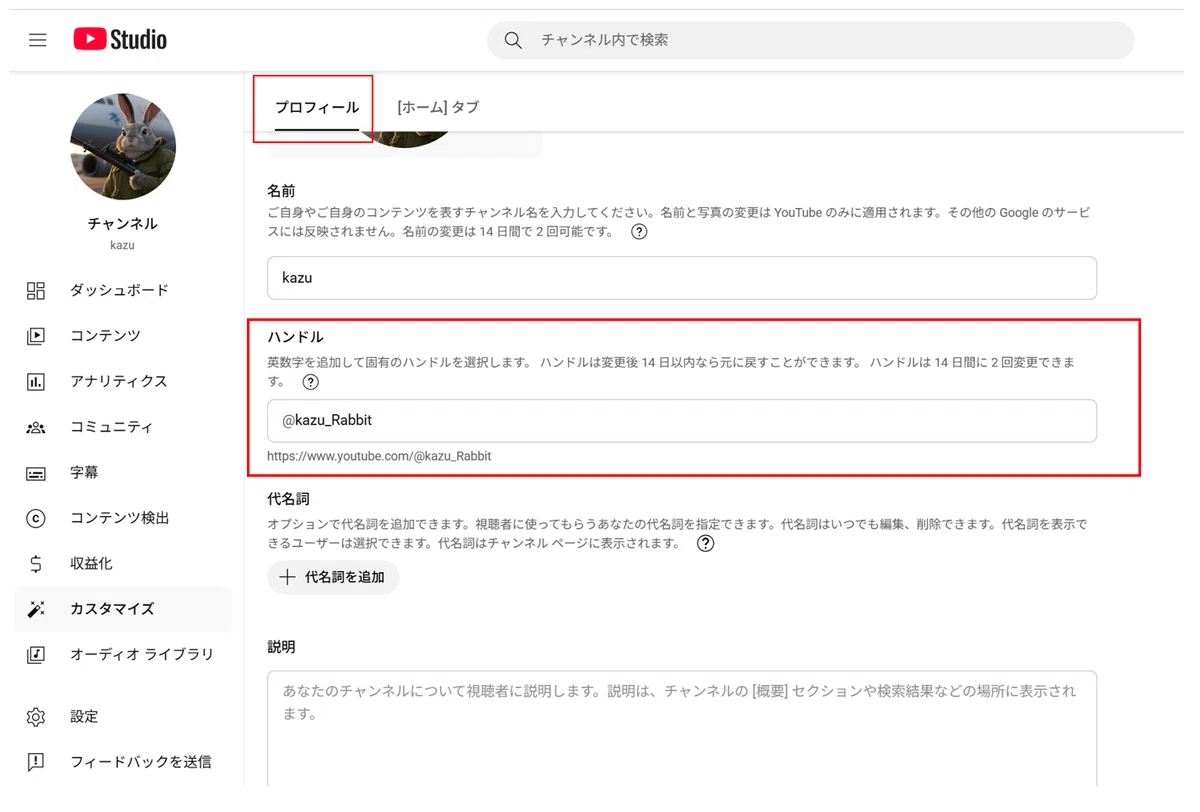The width and height of the screenshot is (1200, 812).
Task: Click the Subtitles caption icon
Action: (36, 473)
